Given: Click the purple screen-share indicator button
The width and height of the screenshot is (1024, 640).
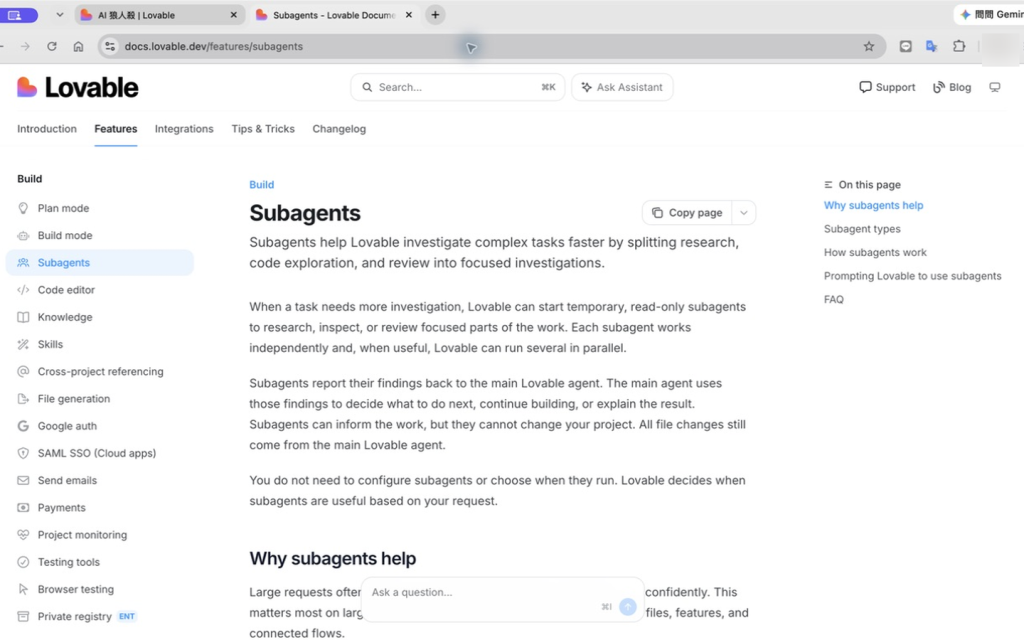Looking at the screenshot, I should click(18, 14).
